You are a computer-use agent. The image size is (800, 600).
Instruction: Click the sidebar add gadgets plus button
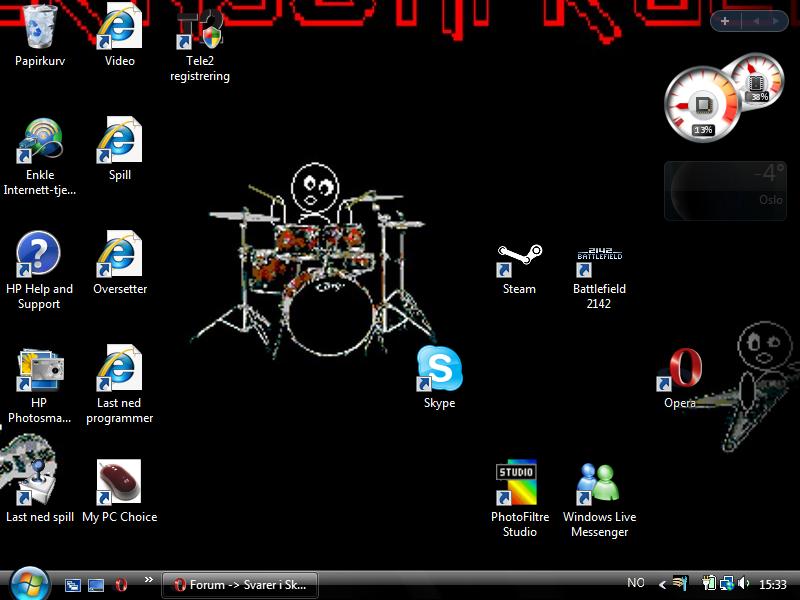pyautogui.click(x=724, y=21)
